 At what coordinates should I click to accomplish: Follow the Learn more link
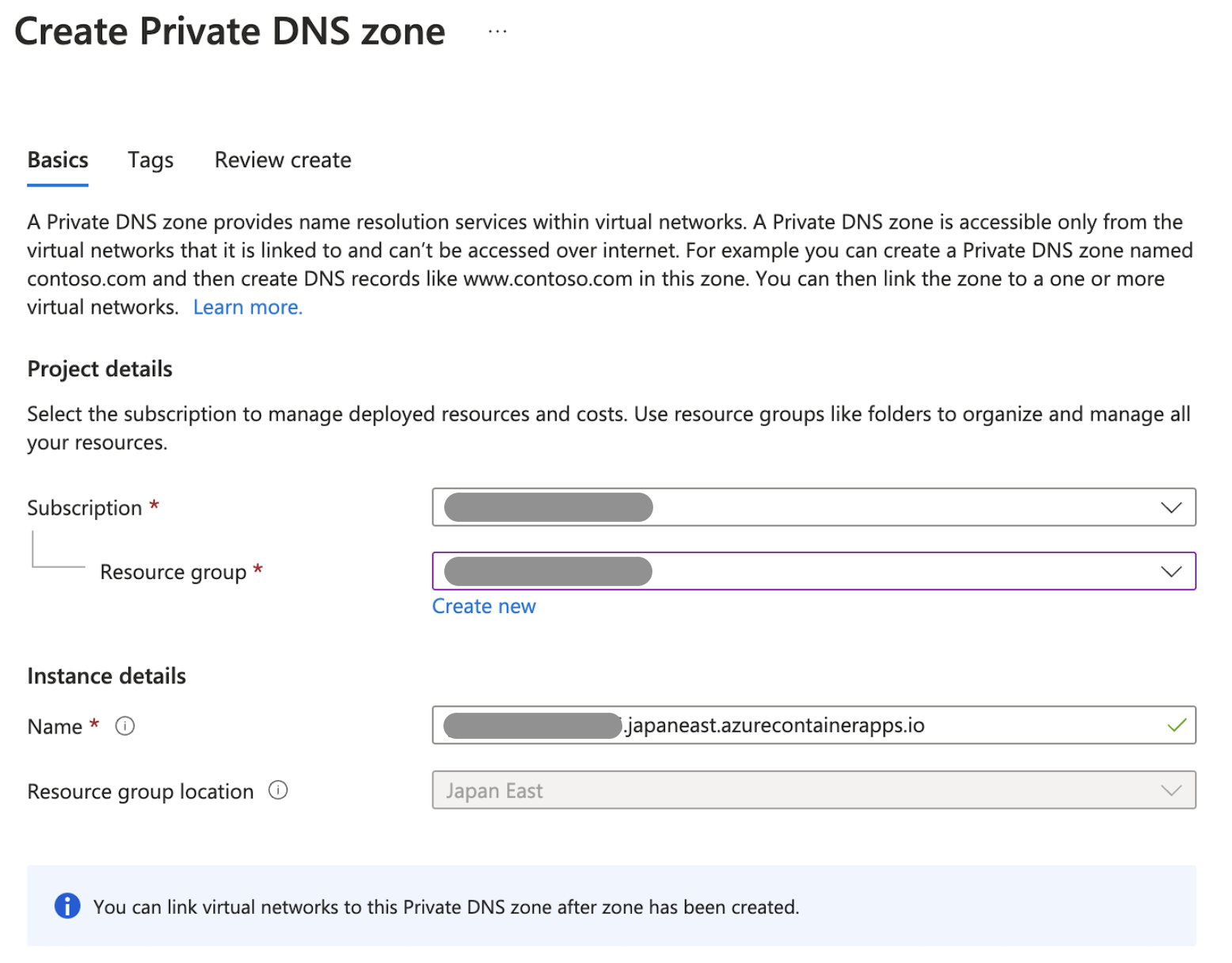tap(248, 307)
